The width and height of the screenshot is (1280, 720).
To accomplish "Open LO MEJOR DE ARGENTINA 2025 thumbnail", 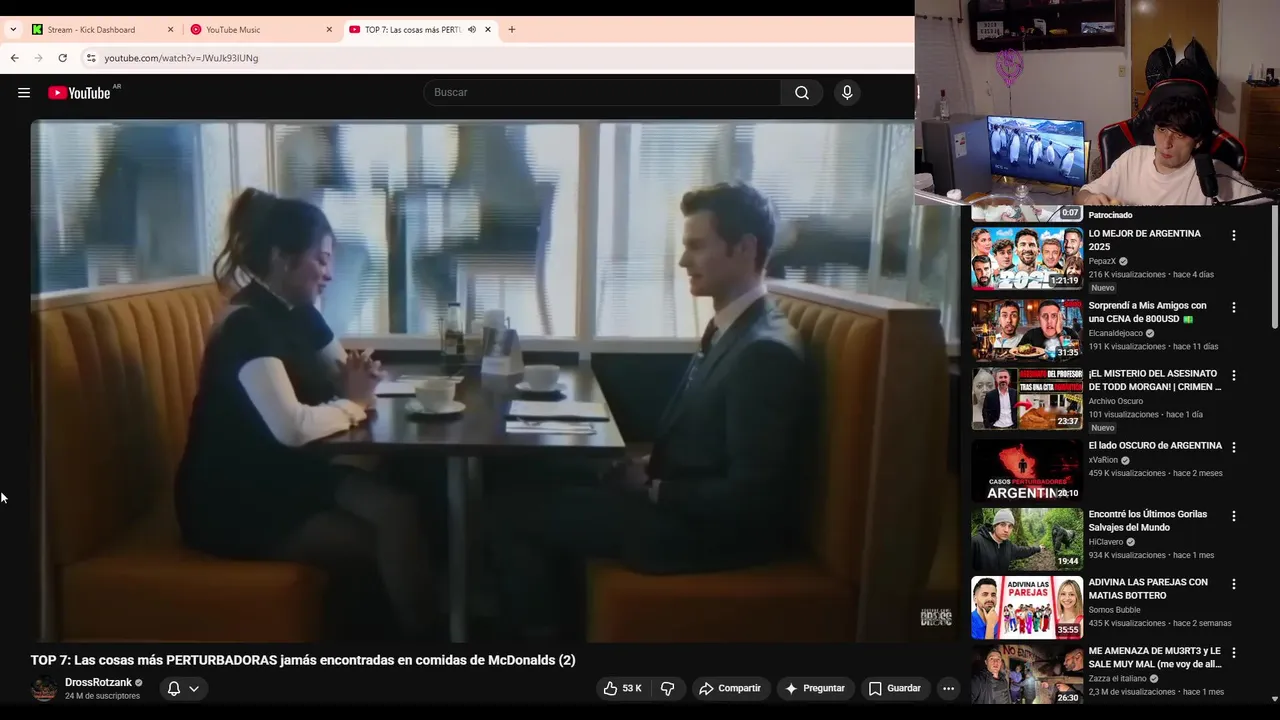I will (x=1027, y=258).
